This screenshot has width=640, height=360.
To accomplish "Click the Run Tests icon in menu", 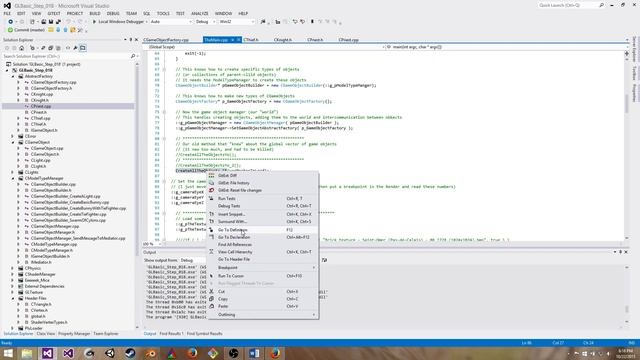I will tap(211, 198).
